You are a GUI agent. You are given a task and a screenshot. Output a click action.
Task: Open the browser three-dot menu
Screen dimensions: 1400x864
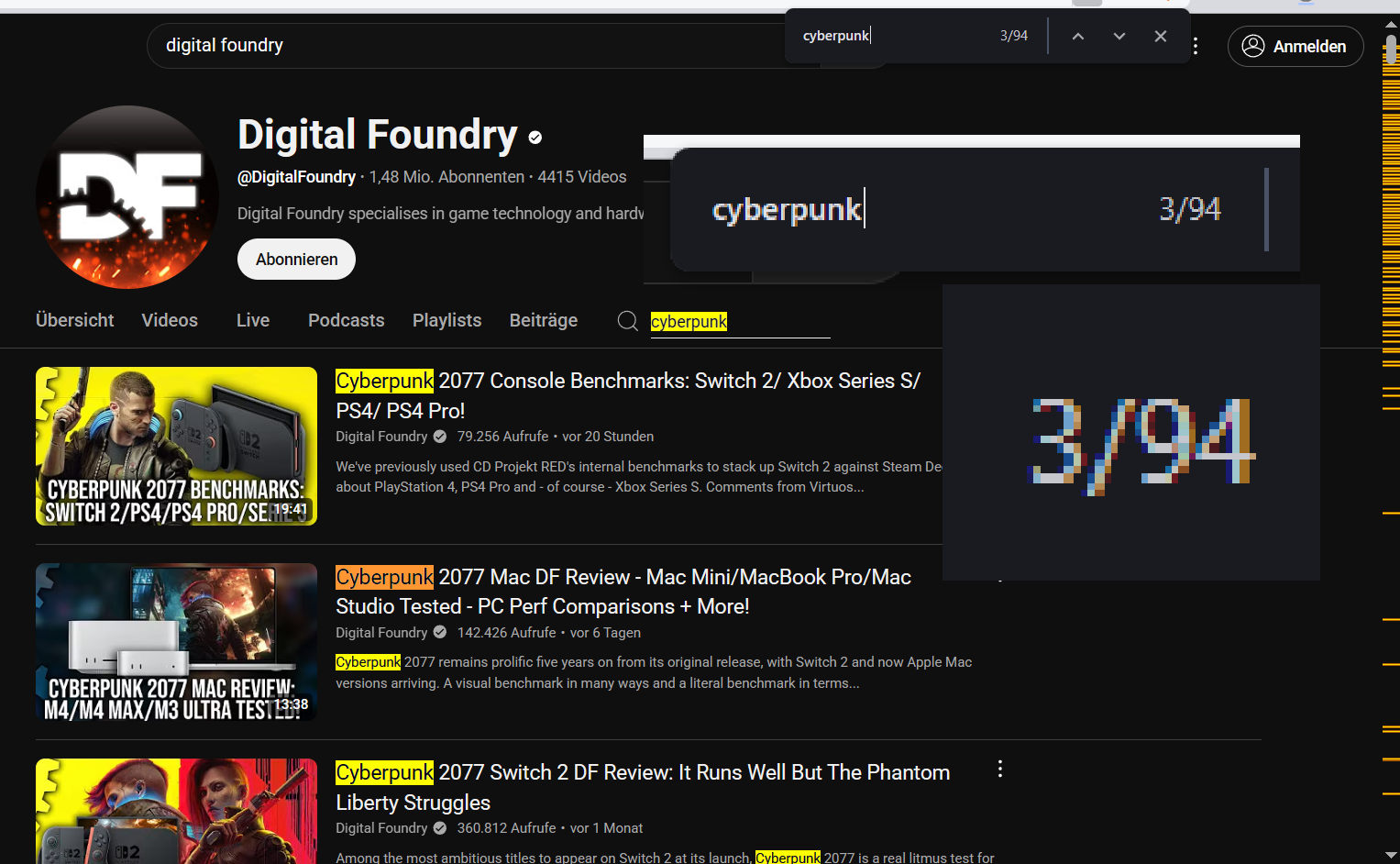click(1196, 46)
